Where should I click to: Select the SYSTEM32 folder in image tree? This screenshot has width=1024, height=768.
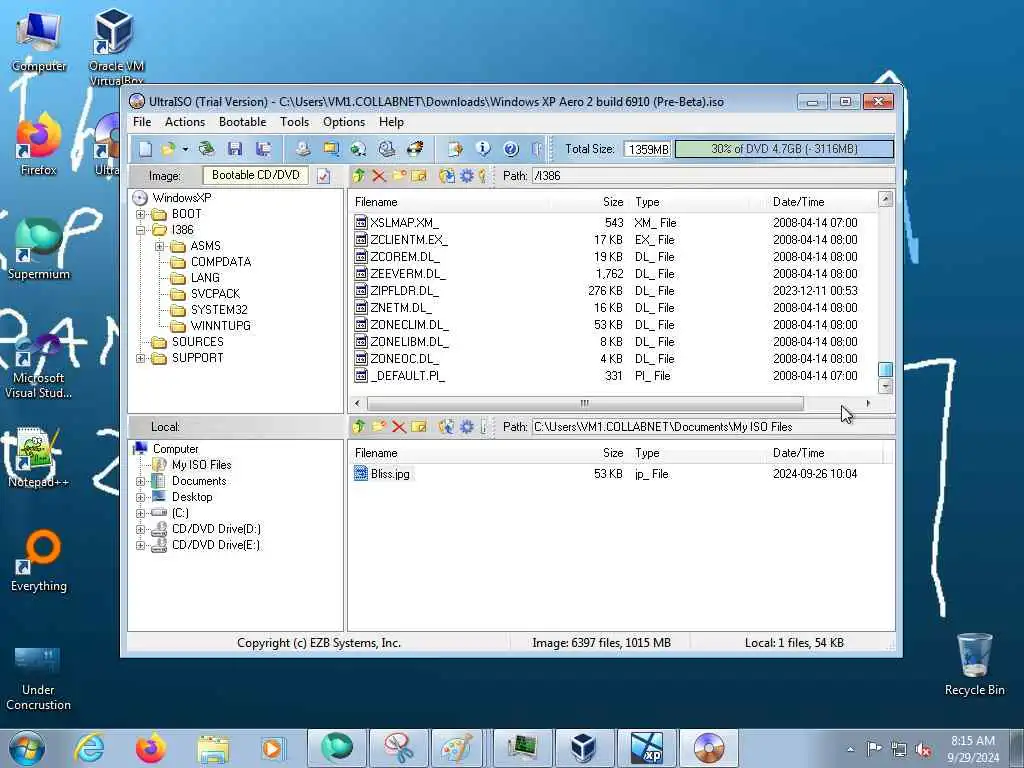coord(219,310)
